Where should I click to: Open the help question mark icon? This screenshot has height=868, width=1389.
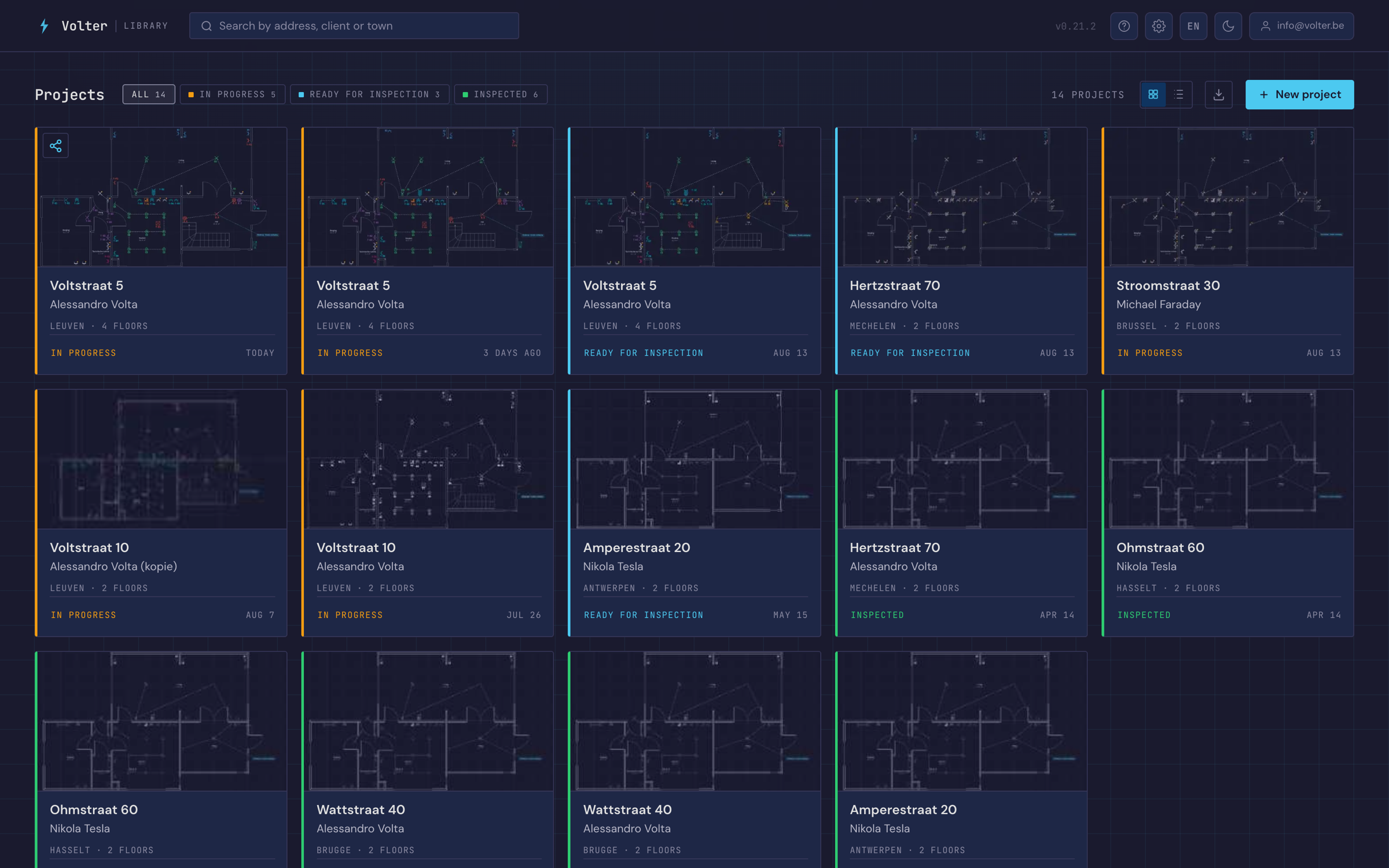point(1124,26)
